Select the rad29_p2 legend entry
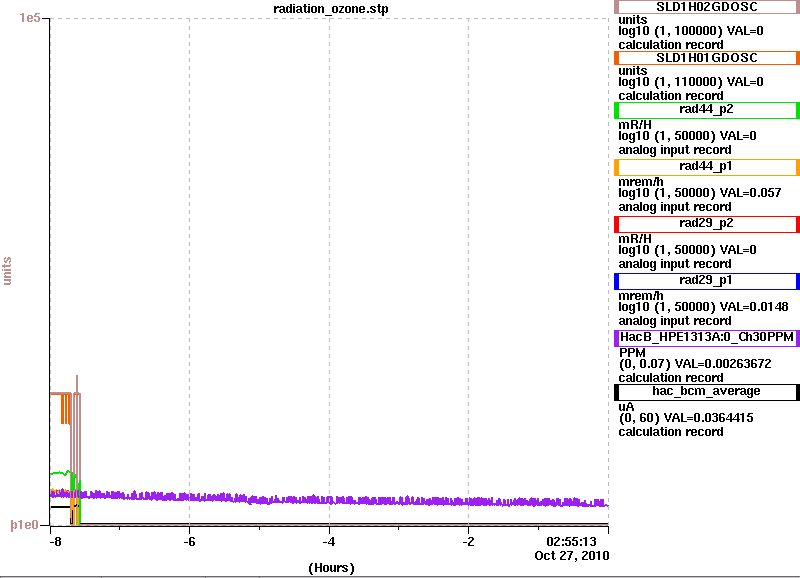 (707, 224)
